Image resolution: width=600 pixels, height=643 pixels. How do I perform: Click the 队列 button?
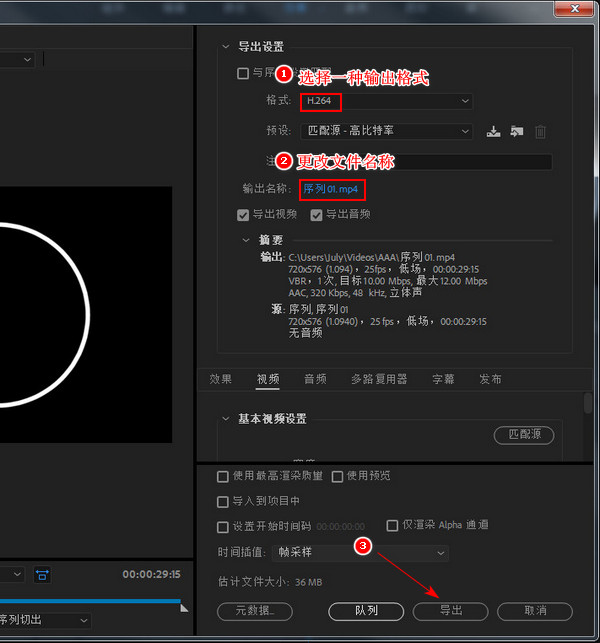pos(366,611)
